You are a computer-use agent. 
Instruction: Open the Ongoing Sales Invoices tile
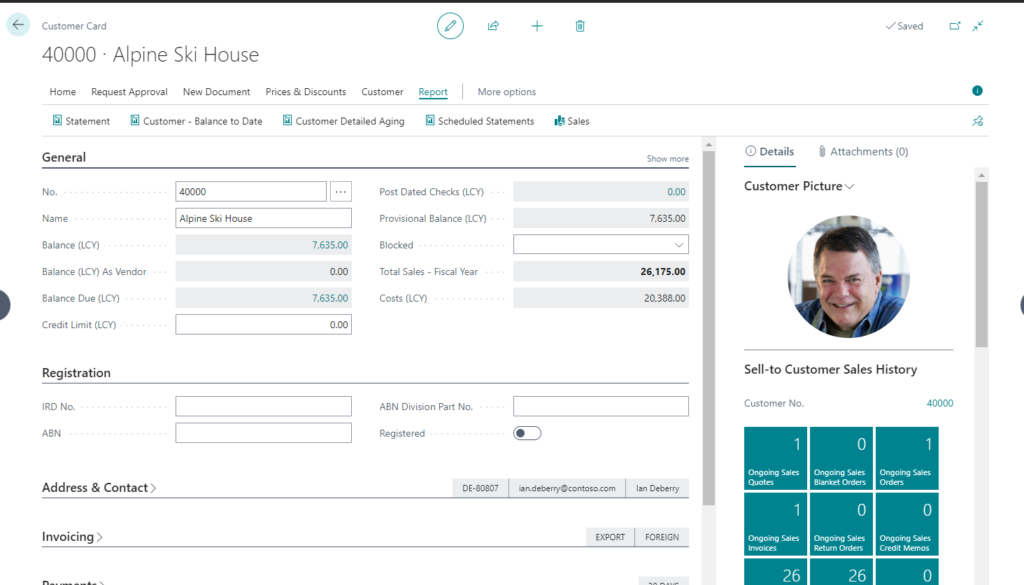coord(776,524)
